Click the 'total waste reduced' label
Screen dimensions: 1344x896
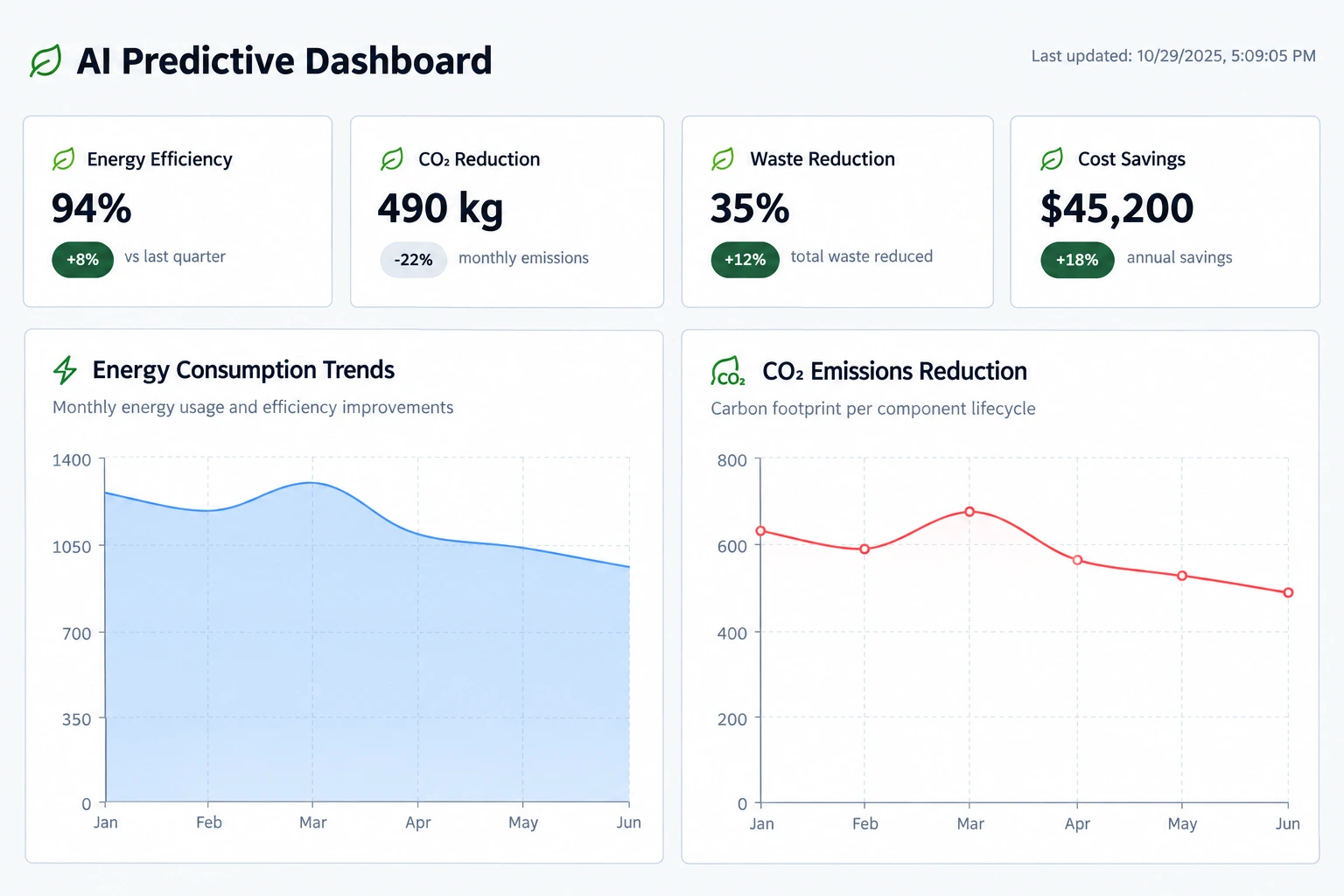click(862, 256)
